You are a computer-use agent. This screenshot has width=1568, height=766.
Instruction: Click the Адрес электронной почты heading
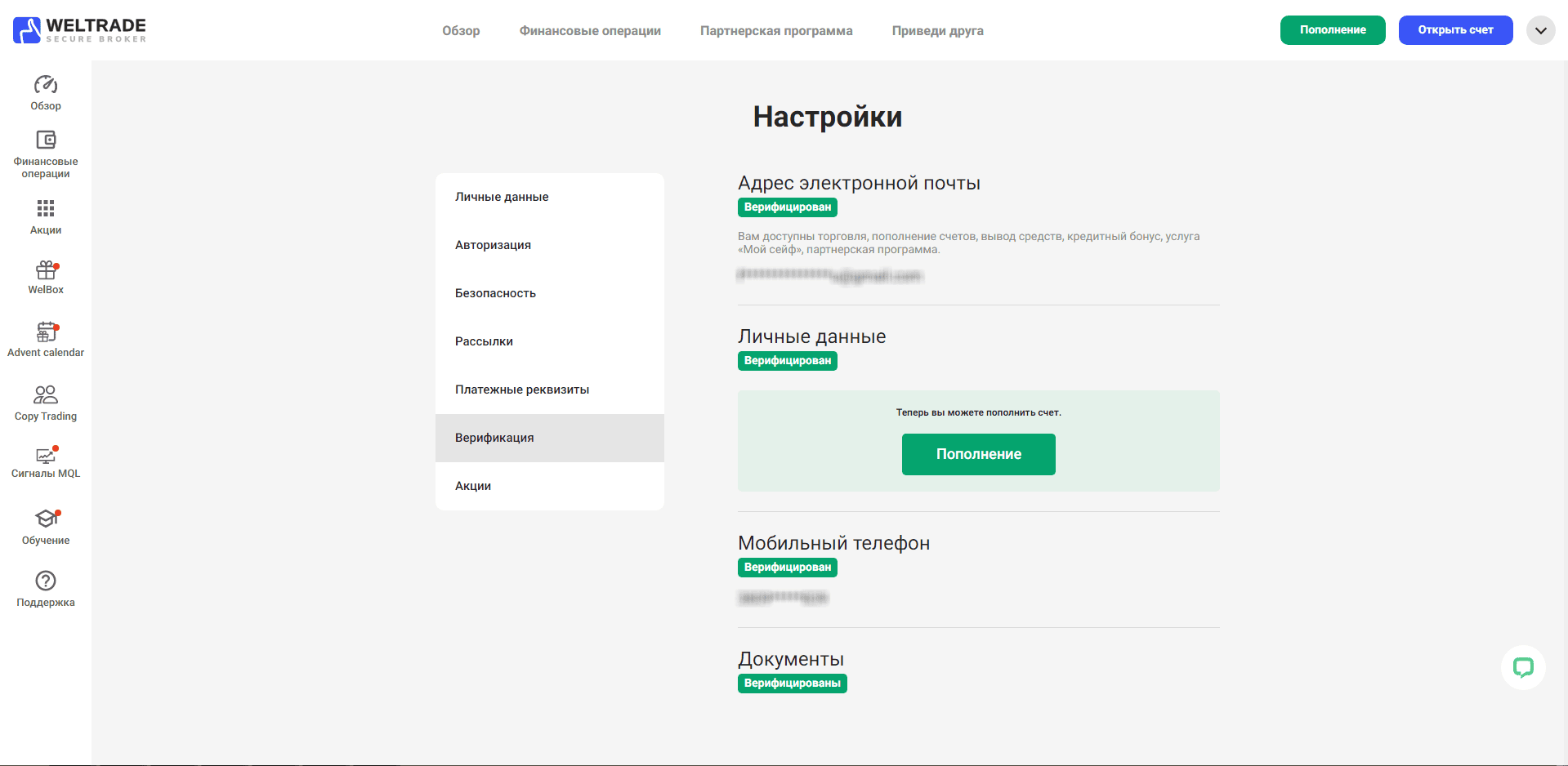coord(859,183)
